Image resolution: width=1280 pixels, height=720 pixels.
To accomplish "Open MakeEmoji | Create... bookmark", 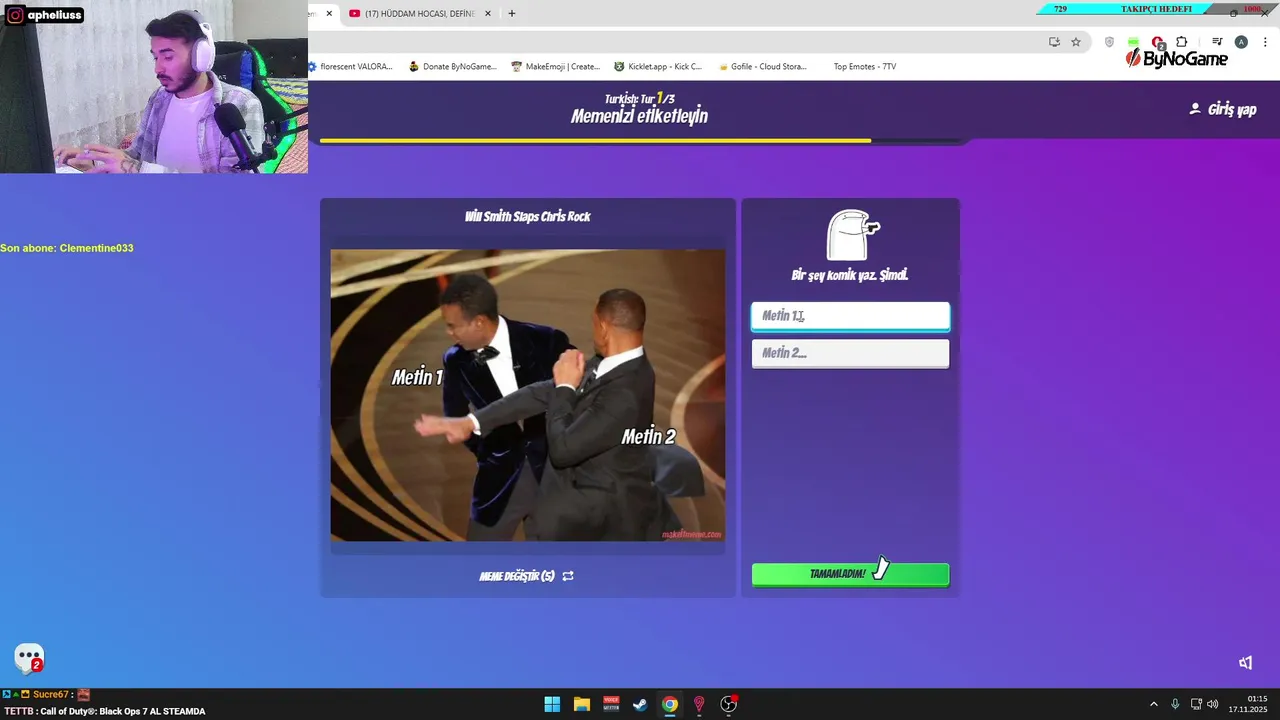I will coord(556,67).
